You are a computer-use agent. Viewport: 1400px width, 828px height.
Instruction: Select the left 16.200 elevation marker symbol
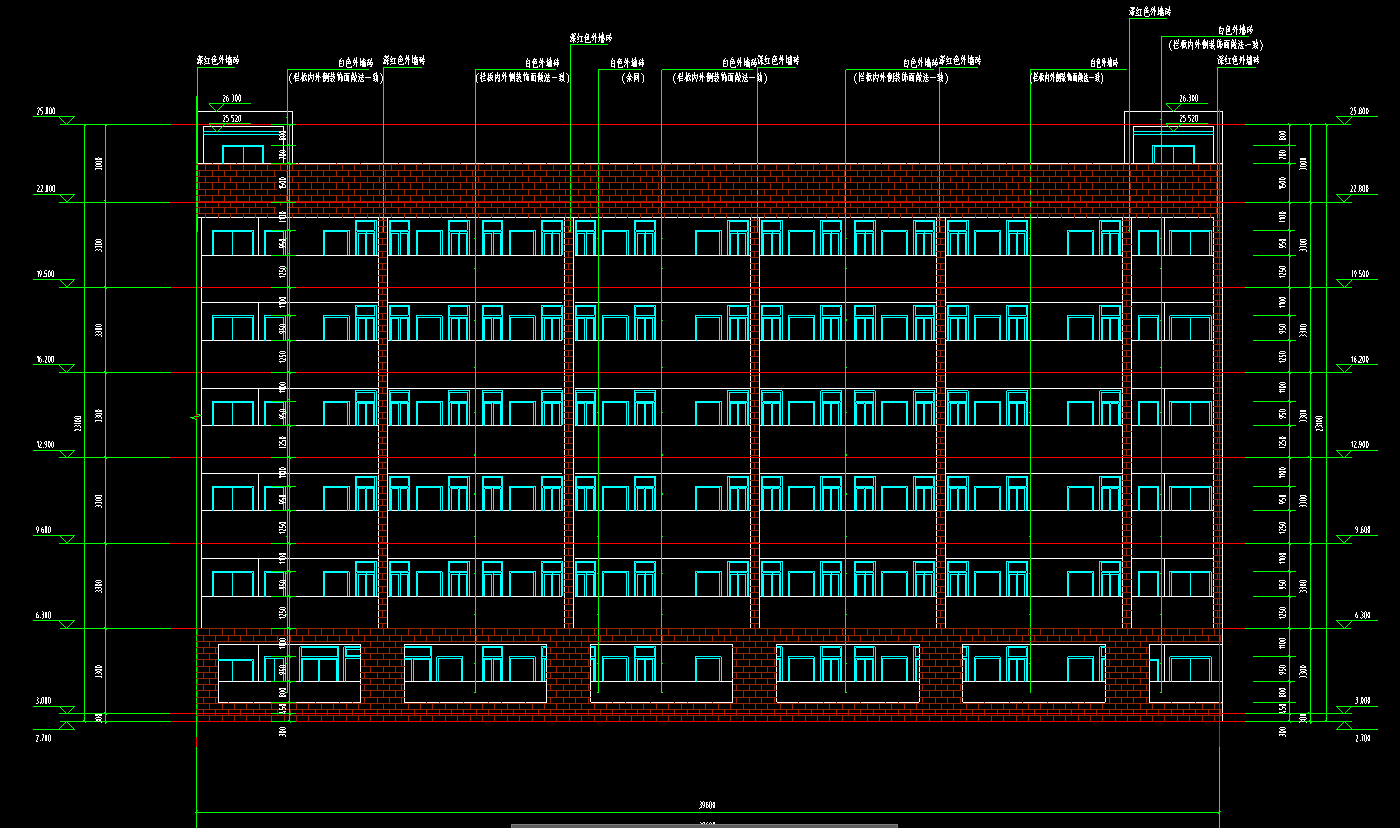[x=67, y=369]
